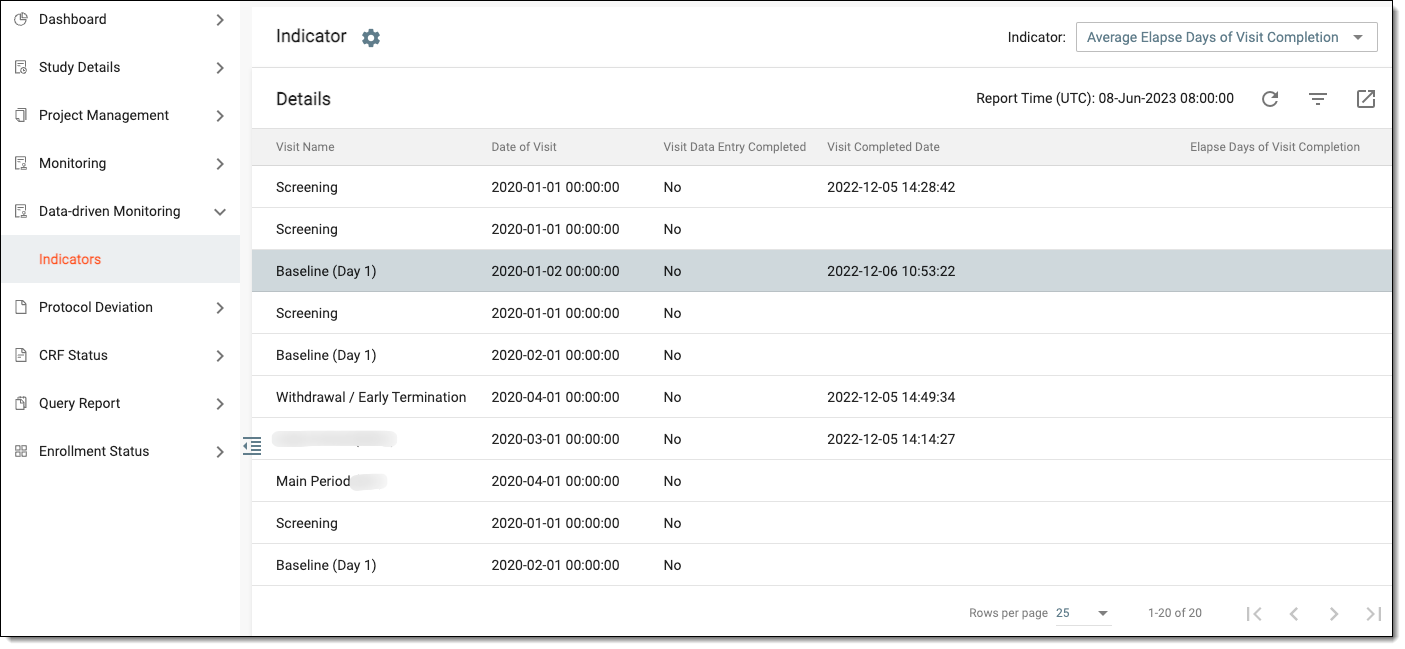Refresh the Details report
The image size is (1405, 649).
1270,99
